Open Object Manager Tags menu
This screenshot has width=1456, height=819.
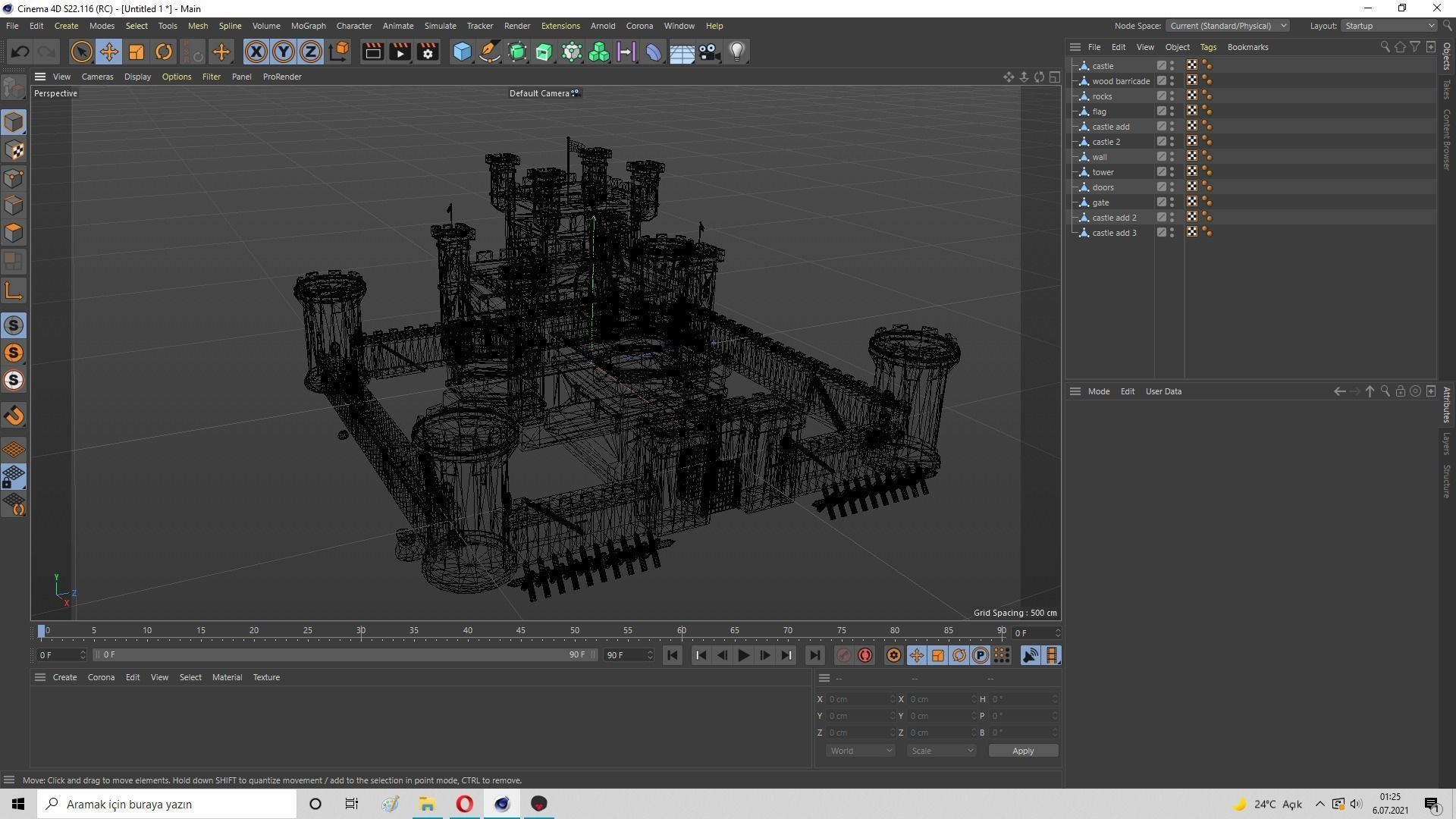(1208, 47)
